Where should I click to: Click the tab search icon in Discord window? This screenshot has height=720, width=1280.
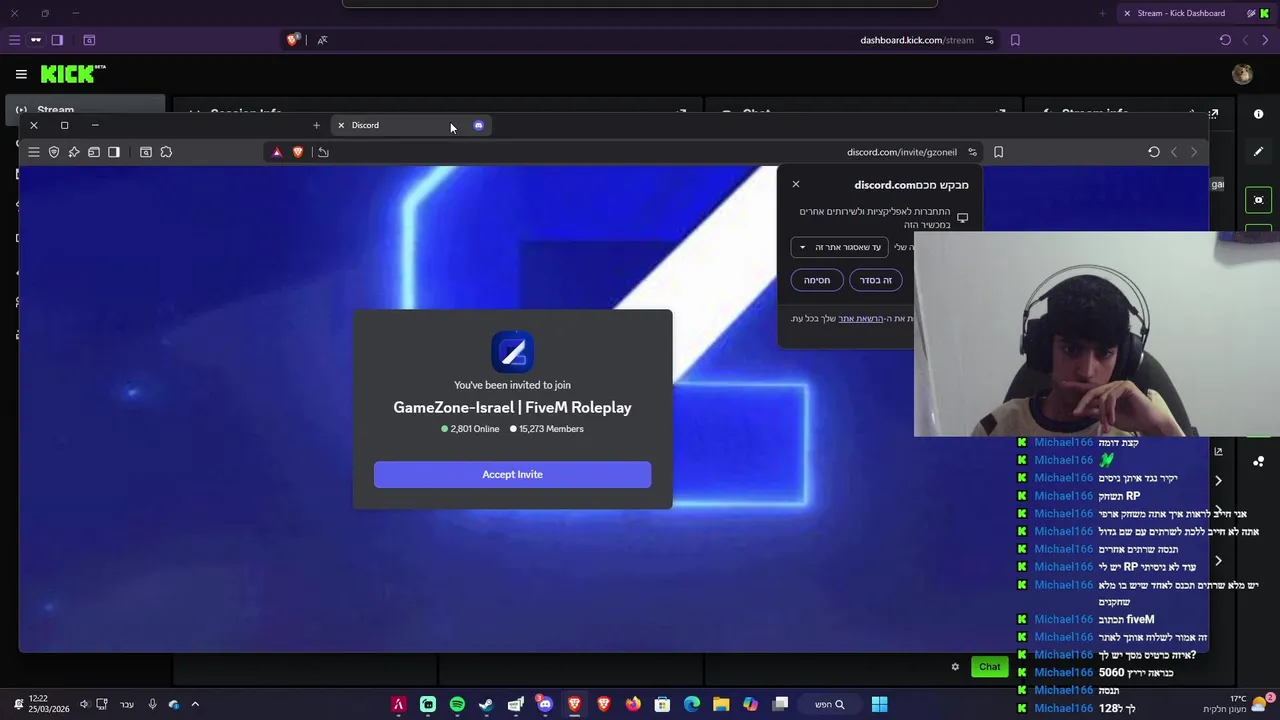[146, 152]
